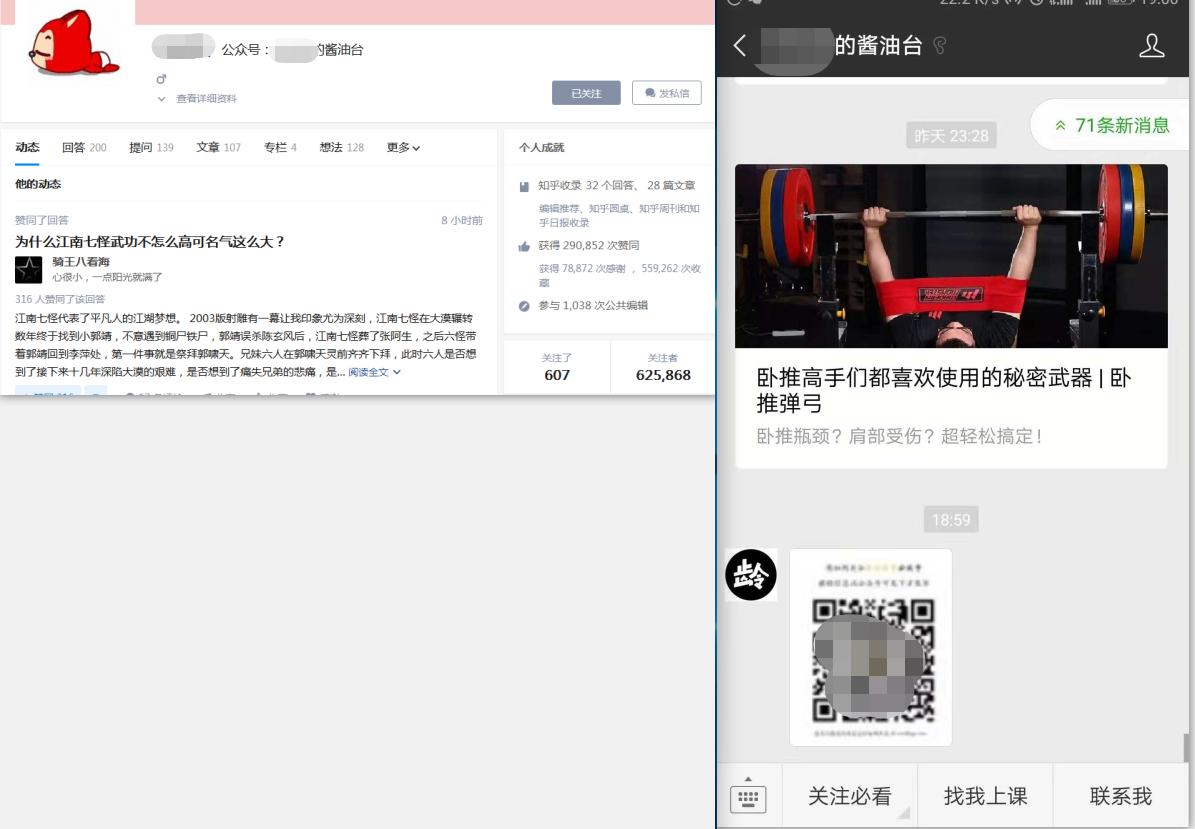Open the account profile via person icon top right
This screenshot has height=829, width=1195.
click(1153, 45)
